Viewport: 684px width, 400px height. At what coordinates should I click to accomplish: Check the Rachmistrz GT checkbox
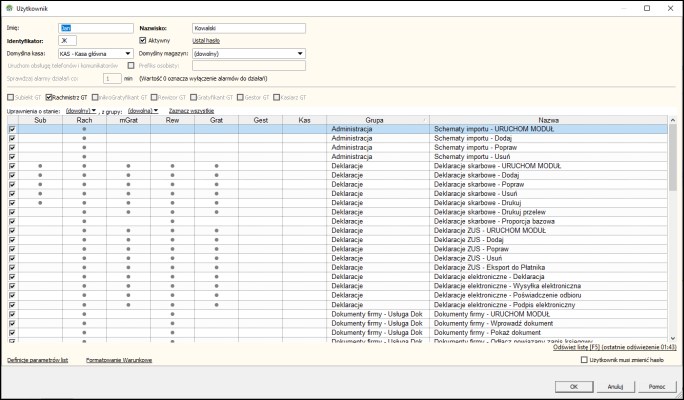point(50,96)
